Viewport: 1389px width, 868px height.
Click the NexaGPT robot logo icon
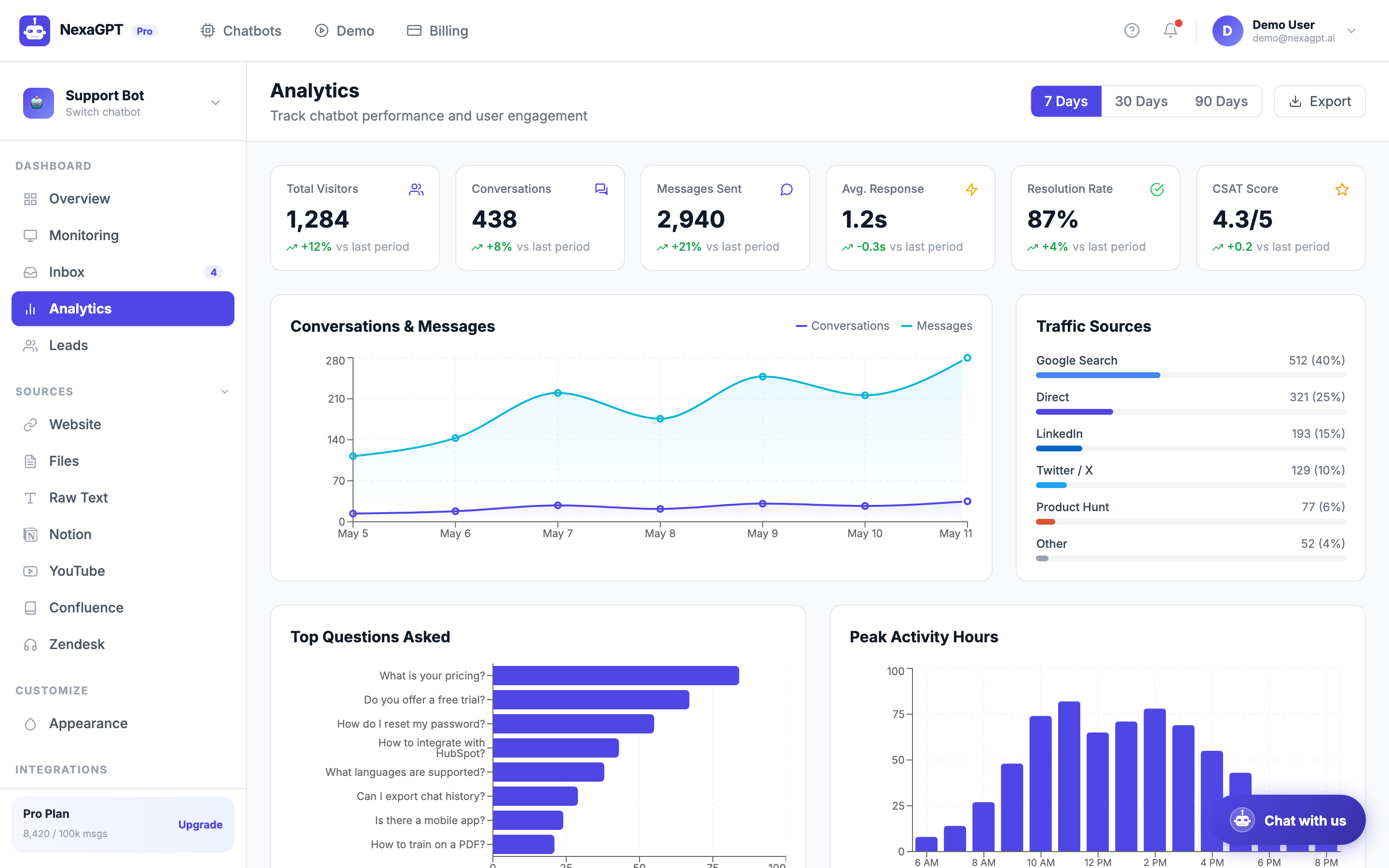click(34, 30)
